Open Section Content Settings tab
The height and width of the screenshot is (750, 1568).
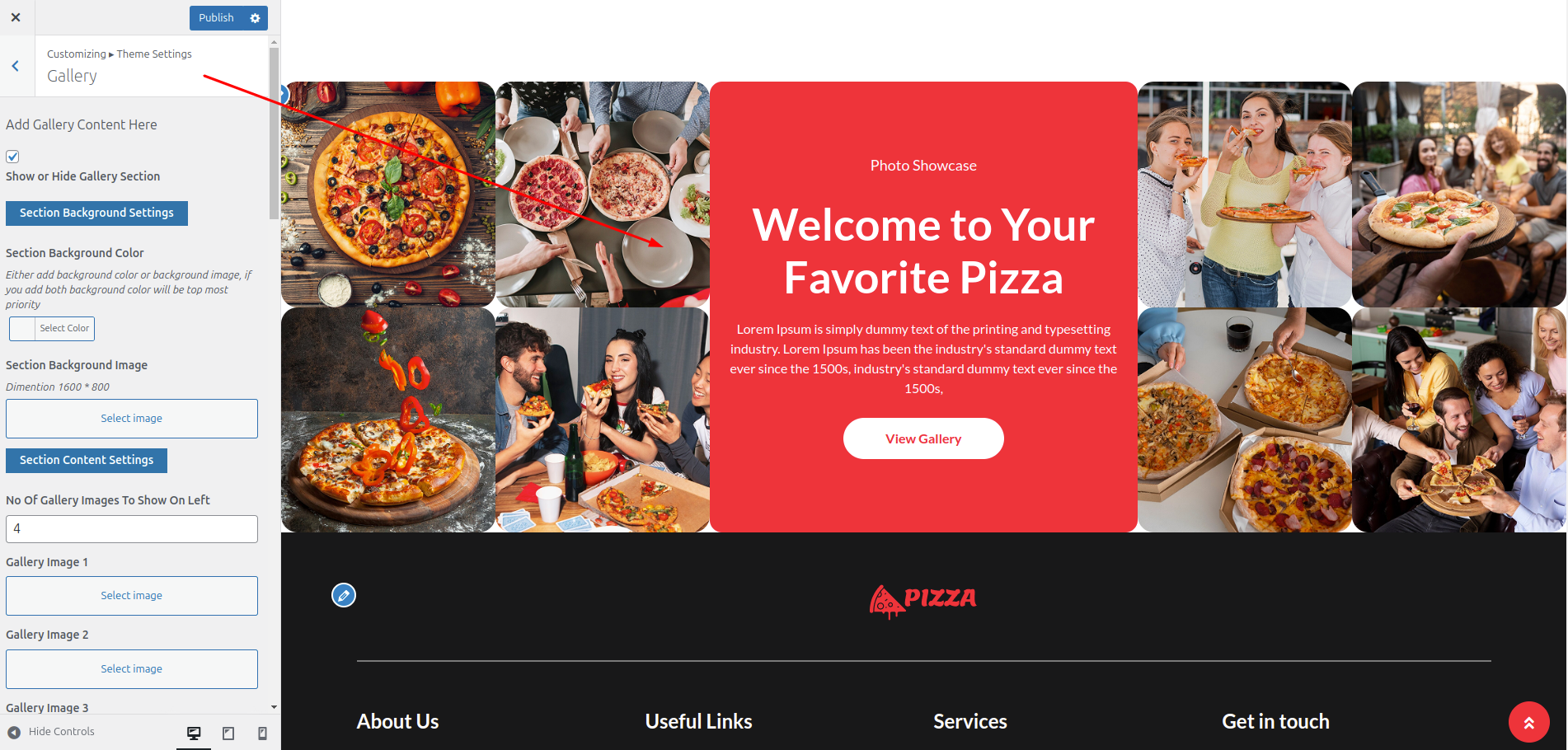87,460
